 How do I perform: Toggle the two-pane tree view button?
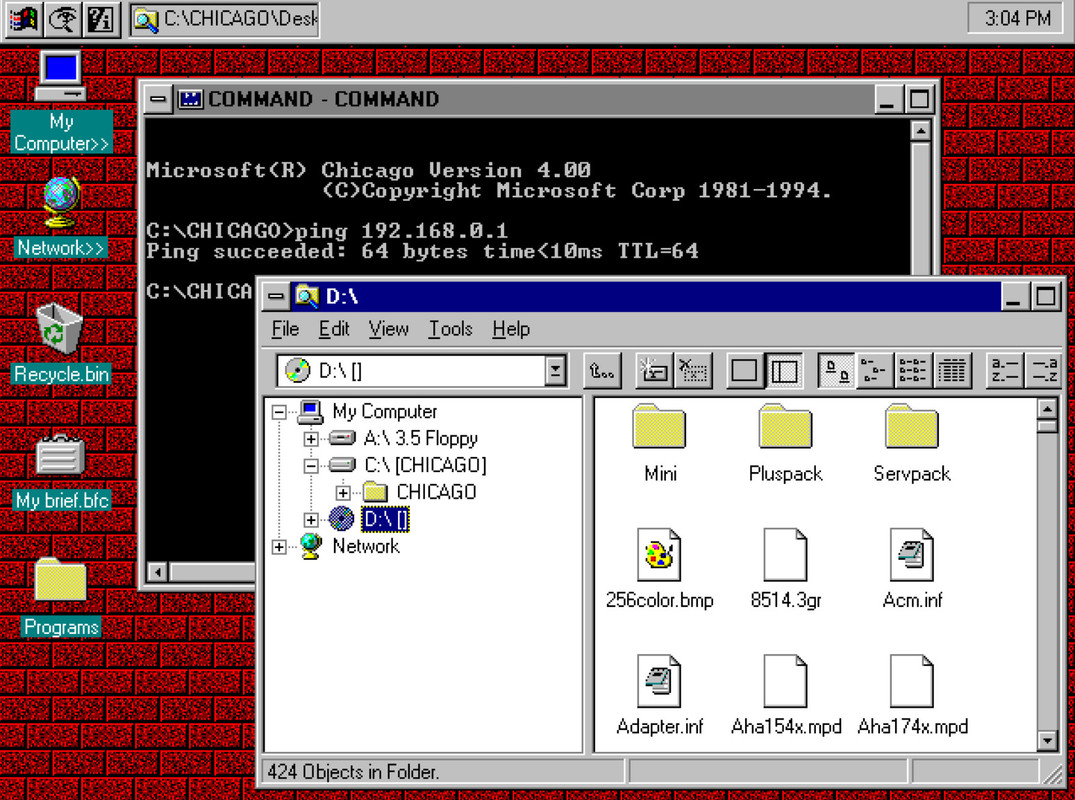point(784,371)
